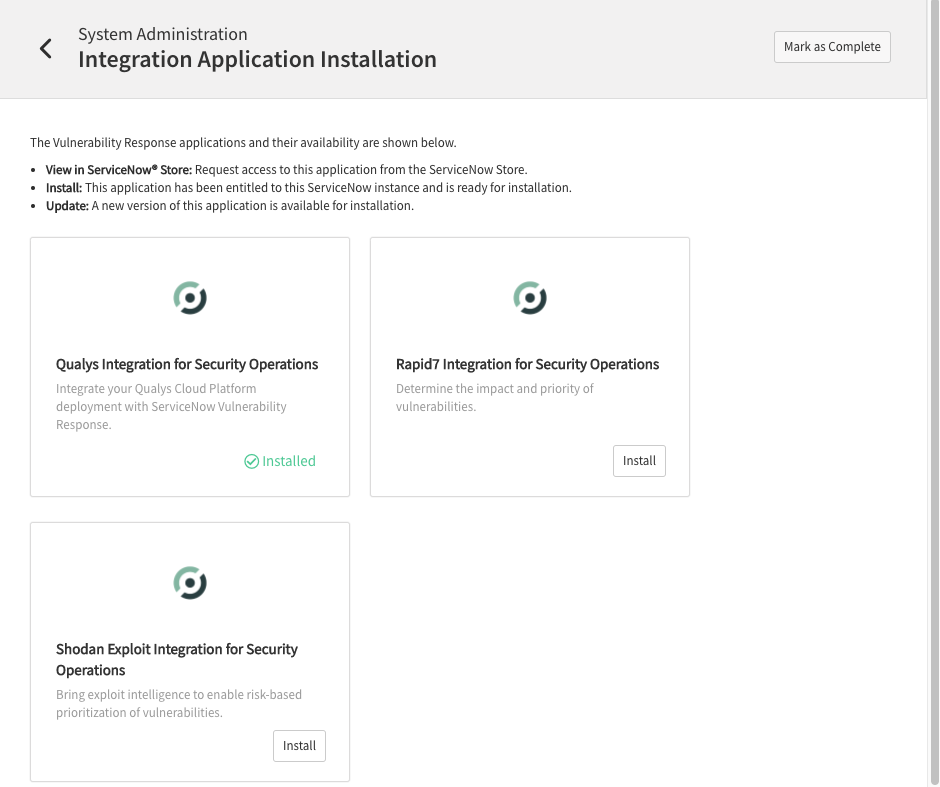This screenshot has height=787, width=940.
Task: Click 'Determine the impact and priority' description
Action: click(495, 397)
